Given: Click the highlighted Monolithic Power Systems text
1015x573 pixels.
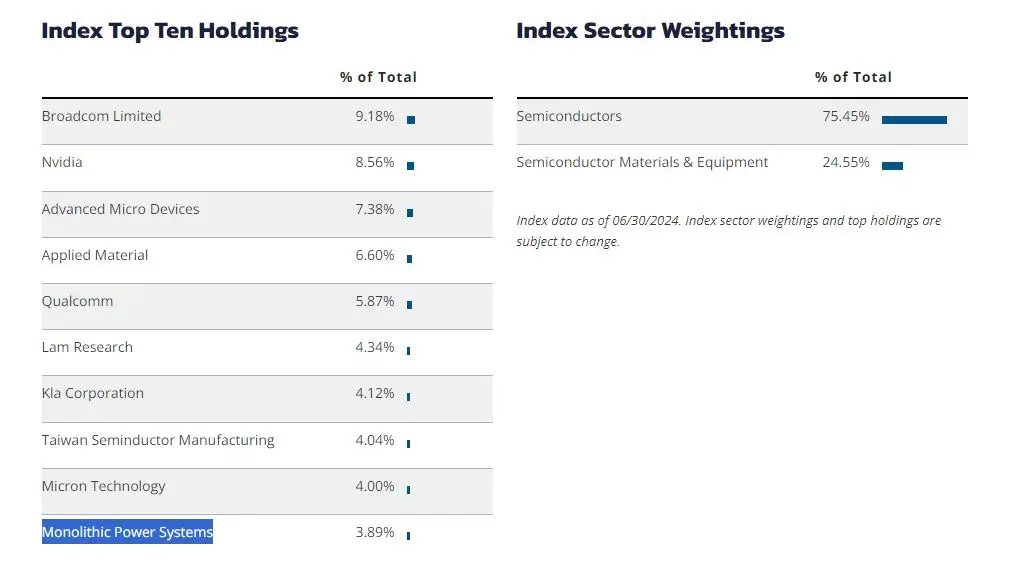Looking at the screenshot, I should click(127, 532).
